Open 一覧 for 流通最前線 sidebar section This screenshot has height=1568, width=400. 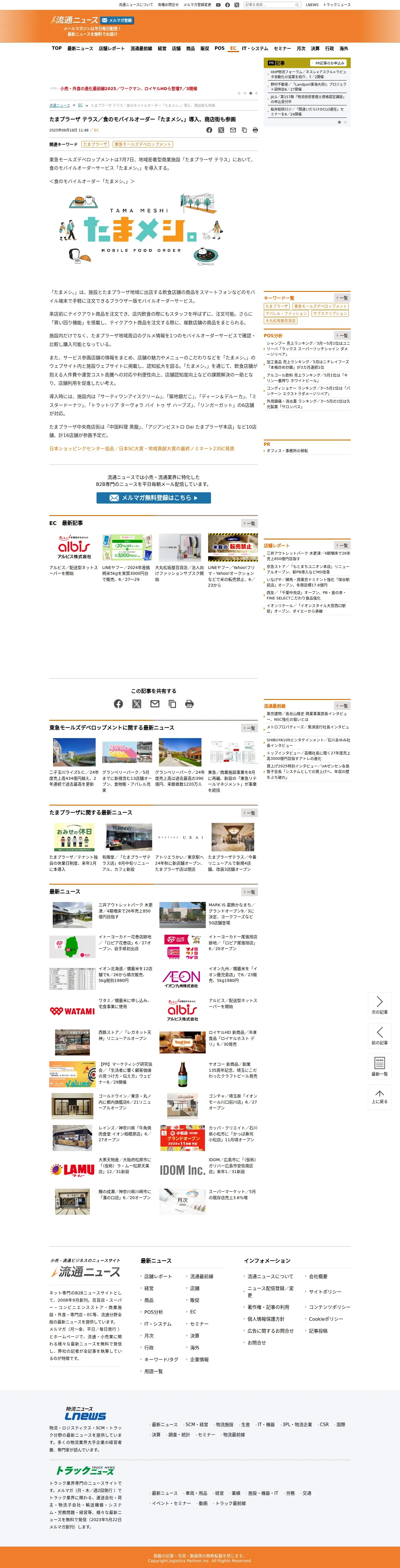[x=342, y=706]
